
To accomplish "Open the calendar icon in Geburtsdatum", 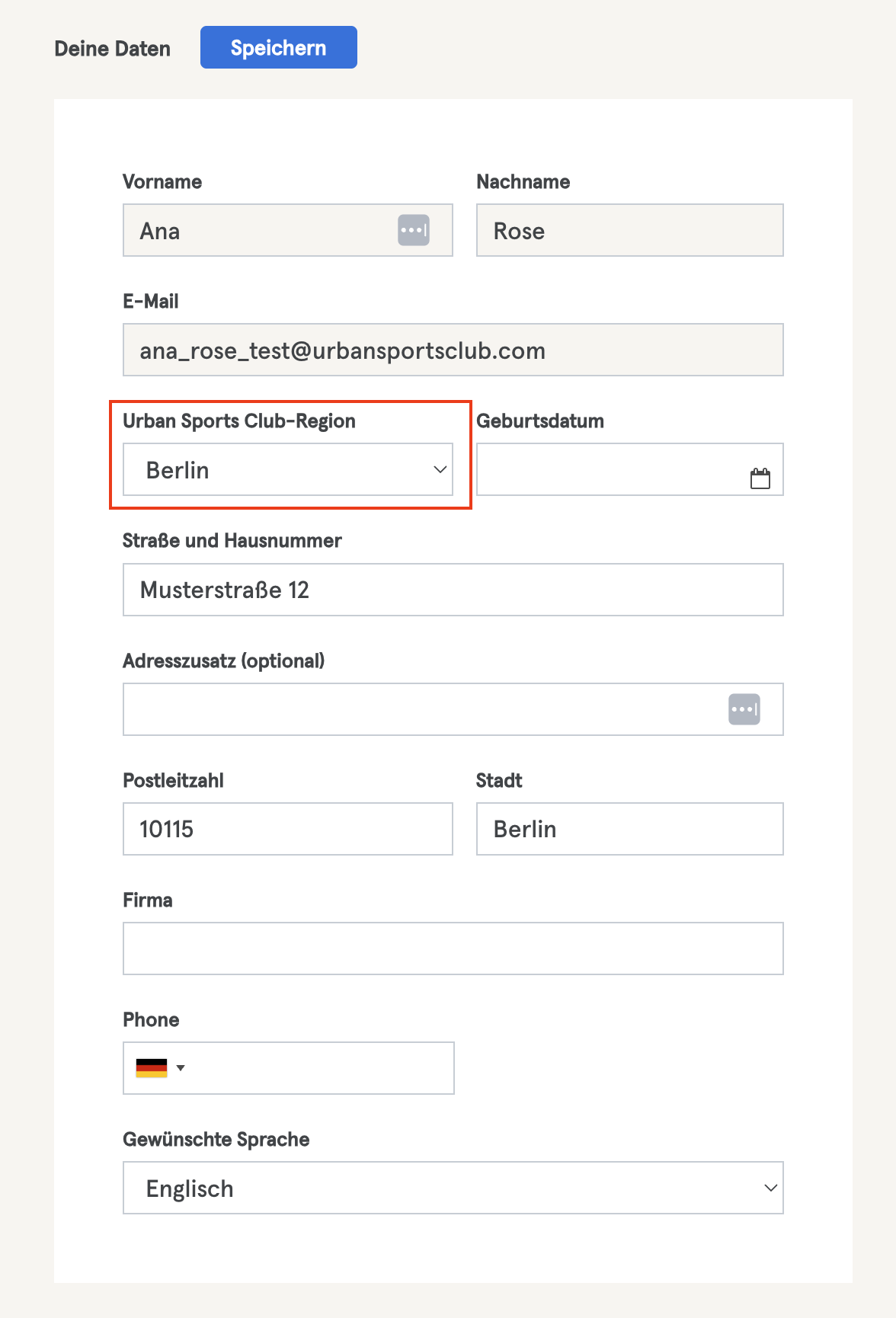I will pos(760,478).
